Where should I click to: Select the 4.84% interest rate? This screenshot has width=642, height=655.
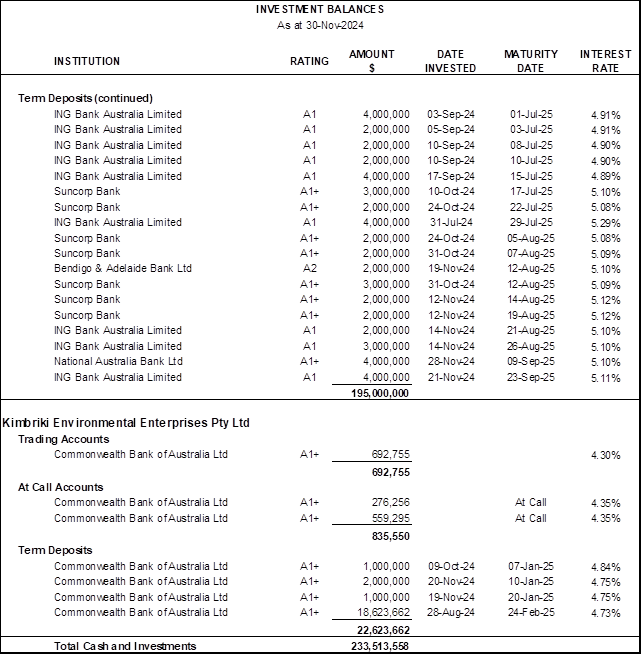pos(606,567)
